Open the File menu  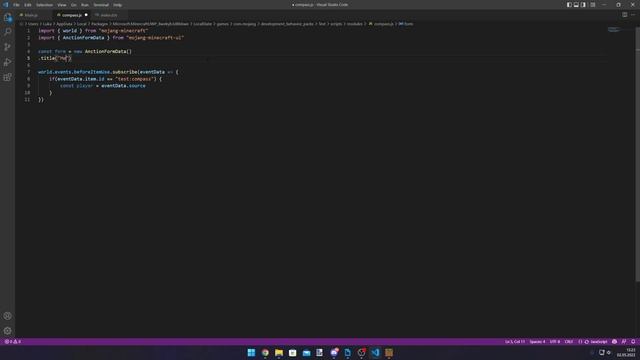(x=16, y=5)
